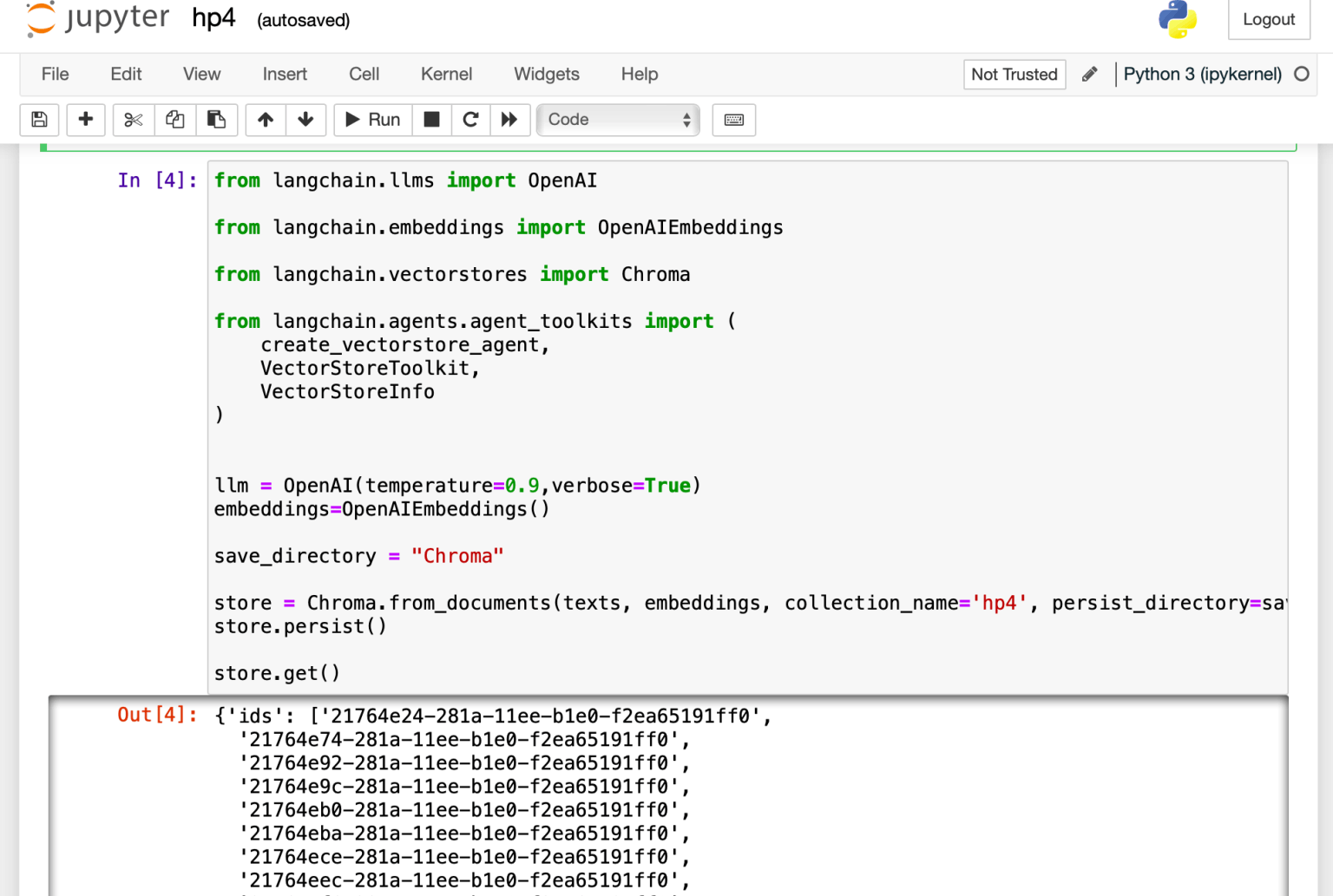The image size is (1333, 896).
Task: Interrupt the kernel with stop icon
Action: [x=431, y=120]
